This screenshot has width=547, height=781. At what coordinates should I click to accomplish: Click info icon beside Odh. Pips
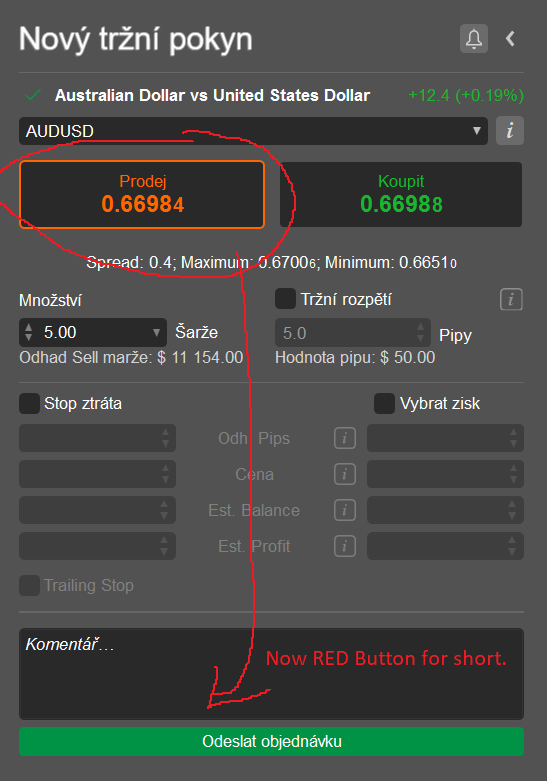click(345, 438)
